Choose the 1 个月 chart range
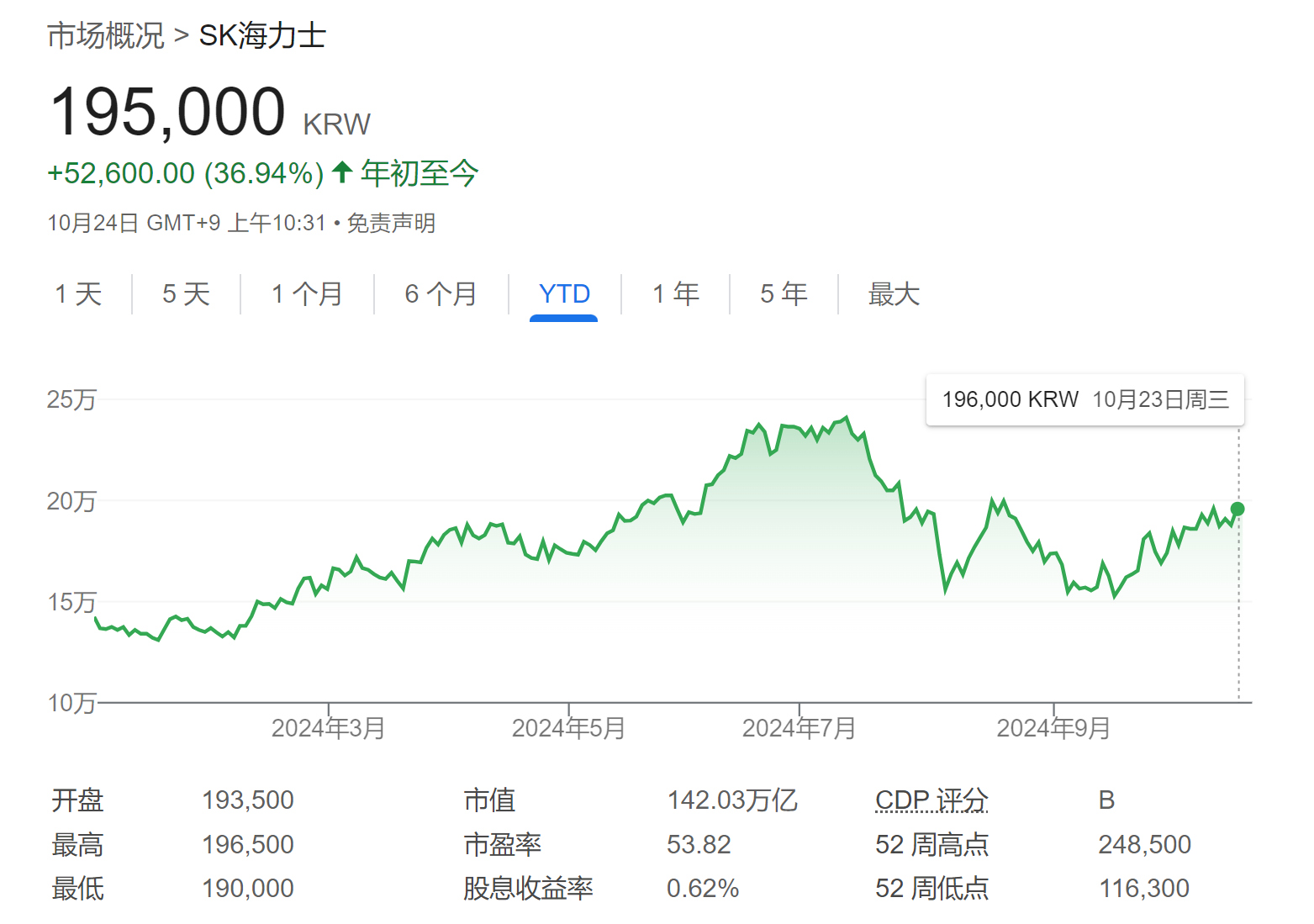This screenshot has height=924, width=1314. pos(307,294)
